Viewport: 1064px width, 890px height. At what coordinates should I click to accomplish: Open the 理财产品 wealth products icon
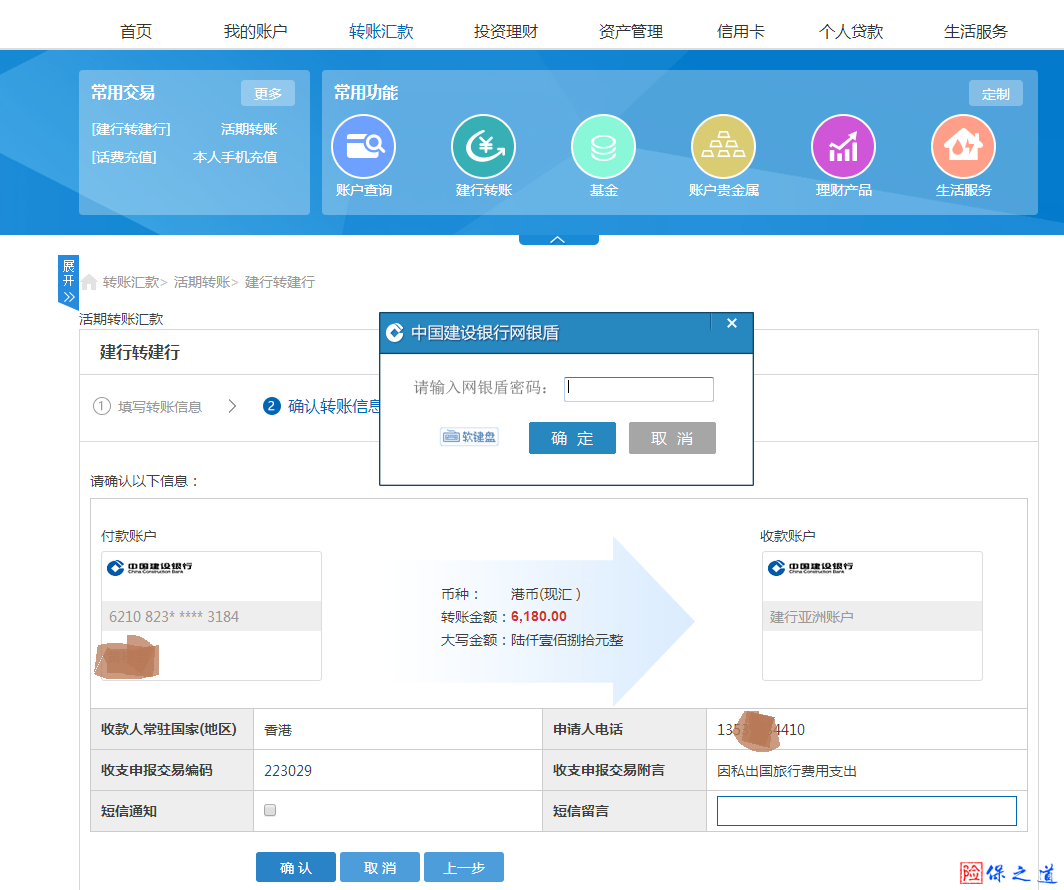point(843,147)
